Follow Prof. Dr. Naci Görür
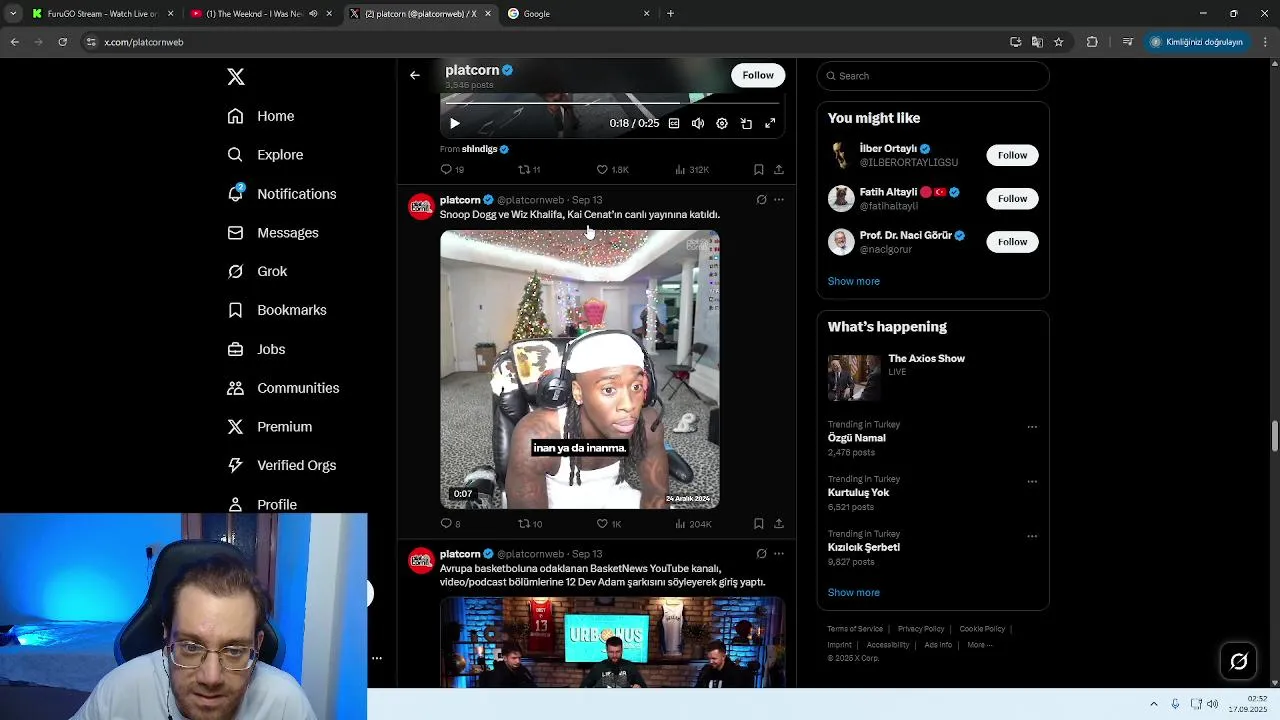Screen dimensions: 1280x720 (x=1012, y=242)
